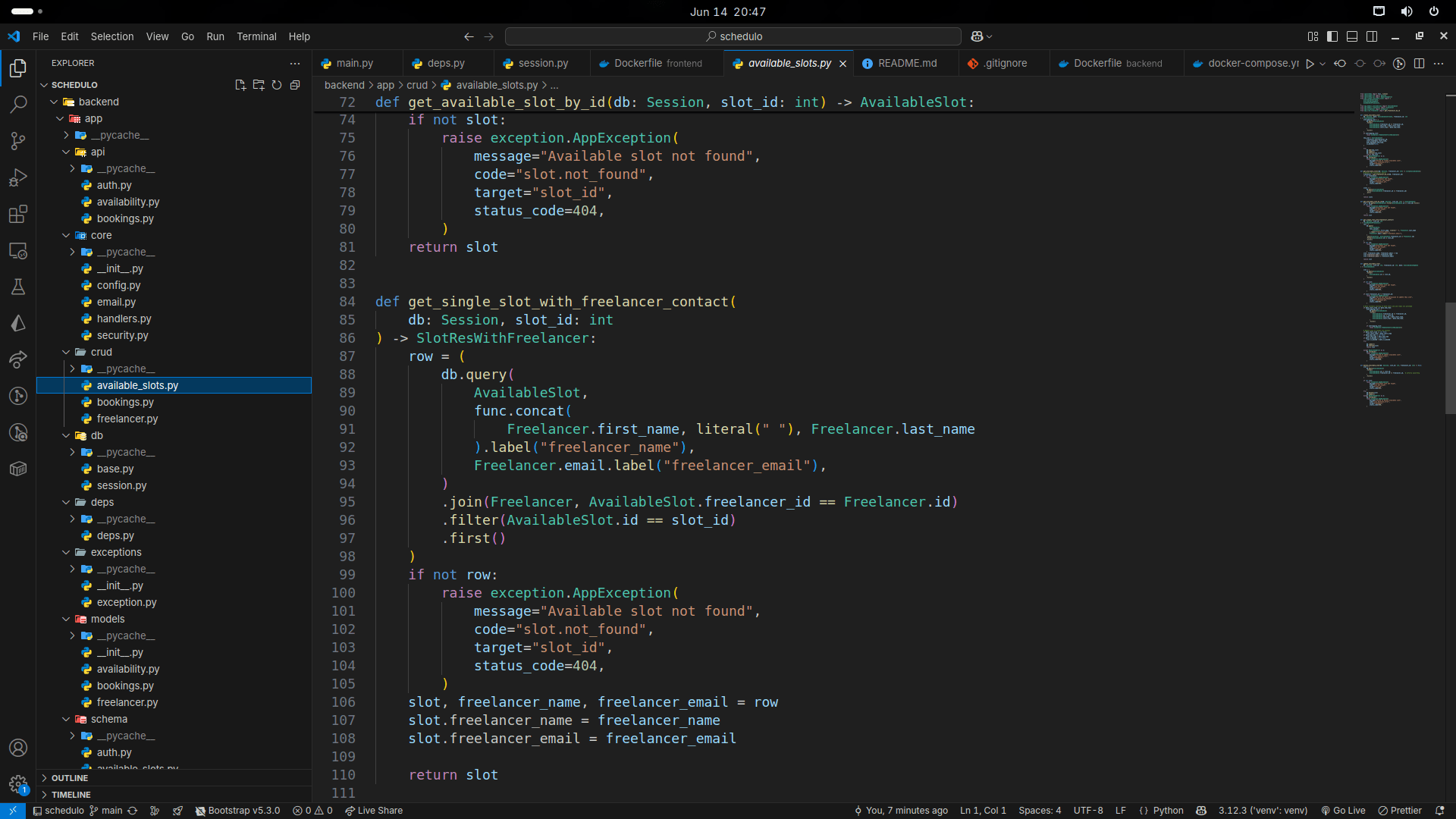Viewport: 1456px width, 819px height.
Task: Split the editor to the right
Action: coord(1419,64)
